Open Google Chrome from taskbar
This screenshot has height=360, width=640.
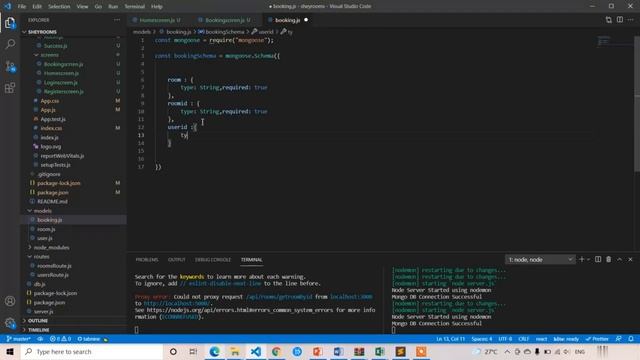276,351
